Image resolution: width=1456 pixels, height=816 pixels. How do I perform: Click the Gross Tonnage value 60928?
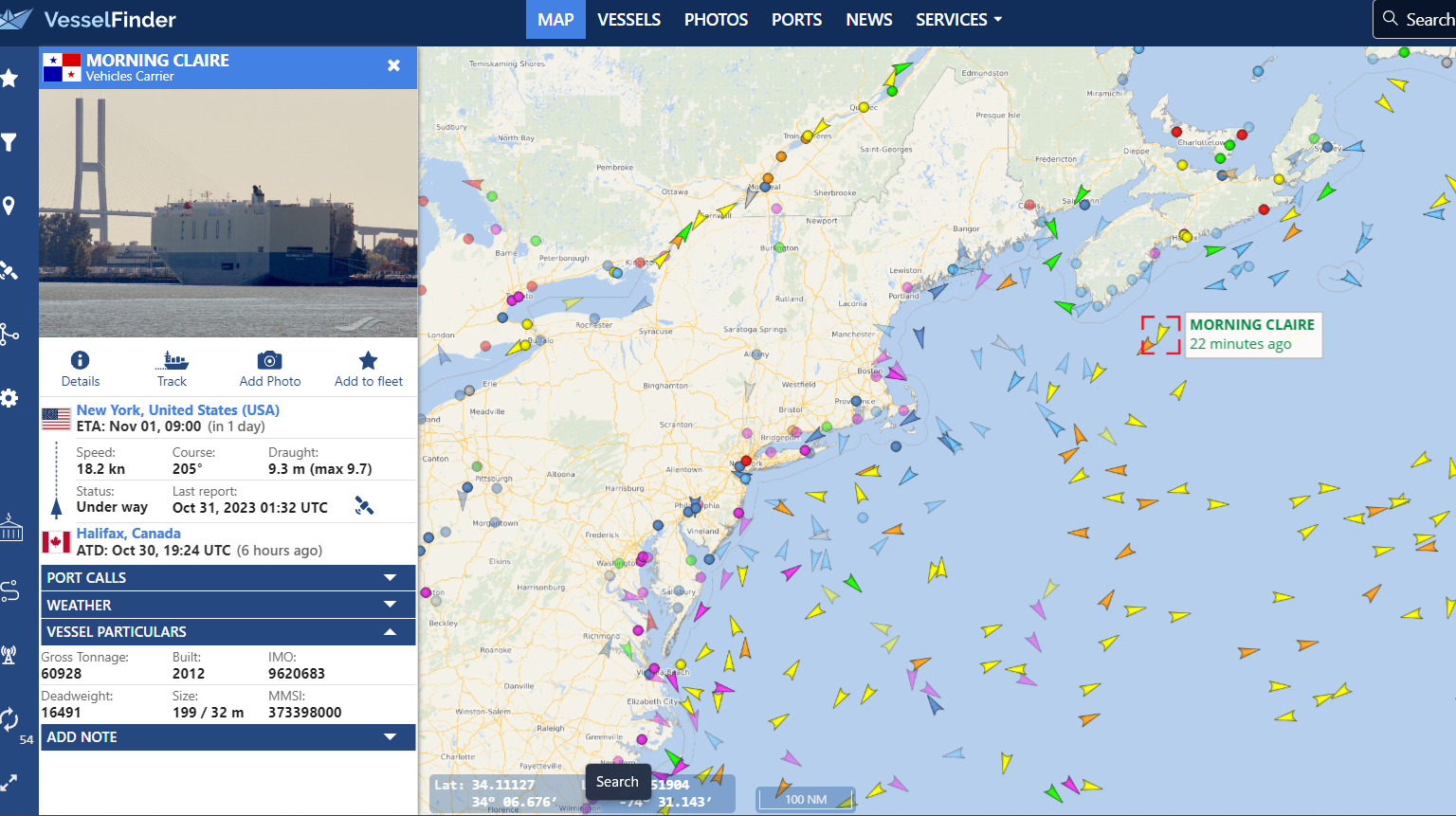coord(62,674)
